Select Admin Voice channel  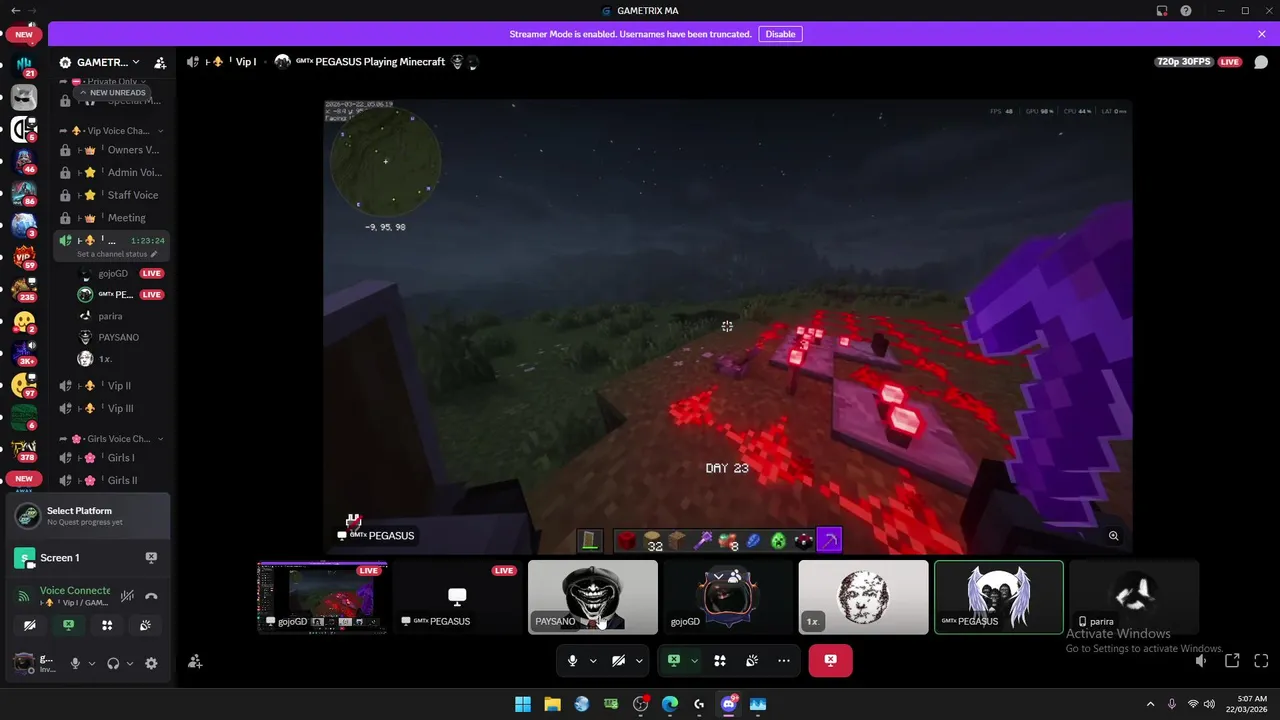(112, 172)
